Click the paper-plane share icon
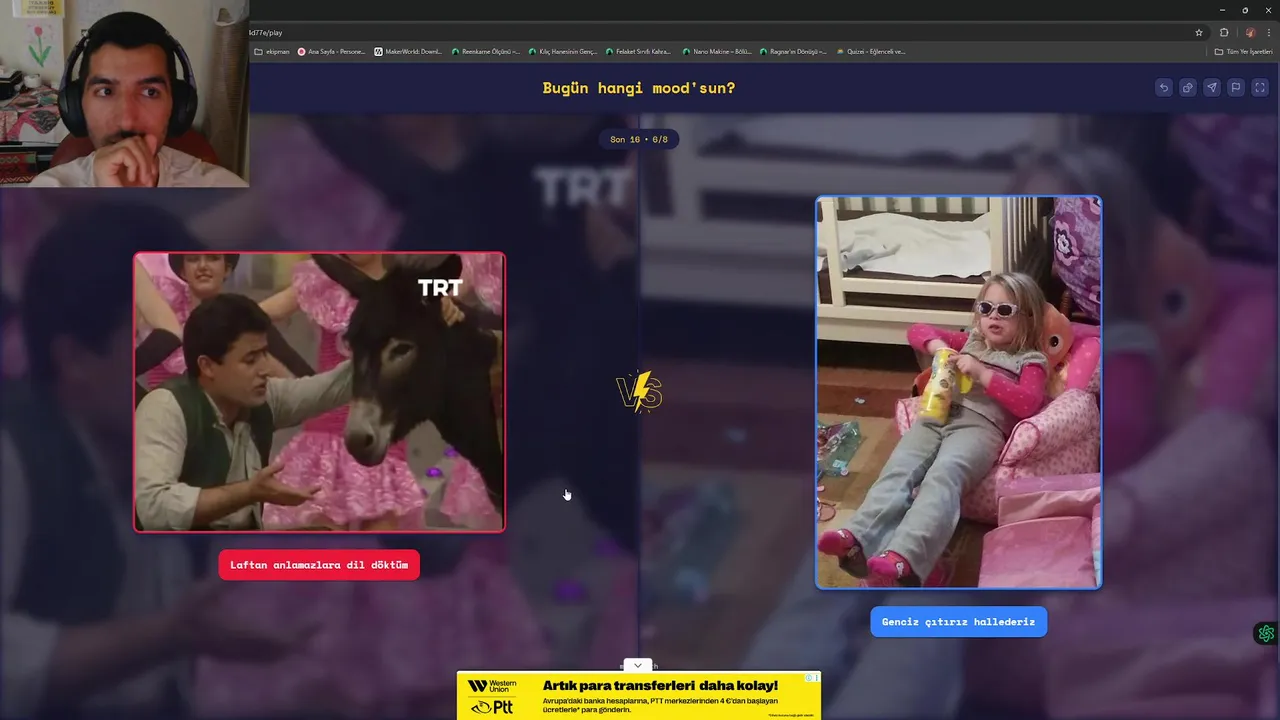This screenshot has width=1280, height=720. pyautogui.click(x=1211, y=88)
